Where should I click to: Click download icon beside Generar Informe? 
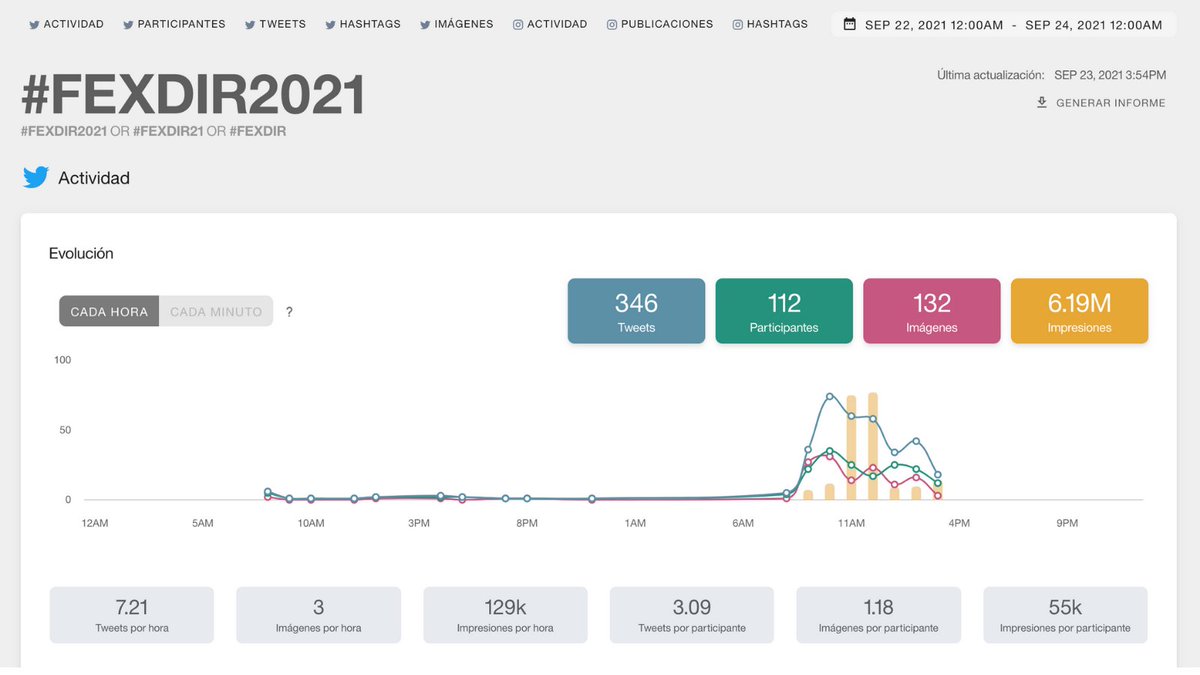pos(1042,102)
